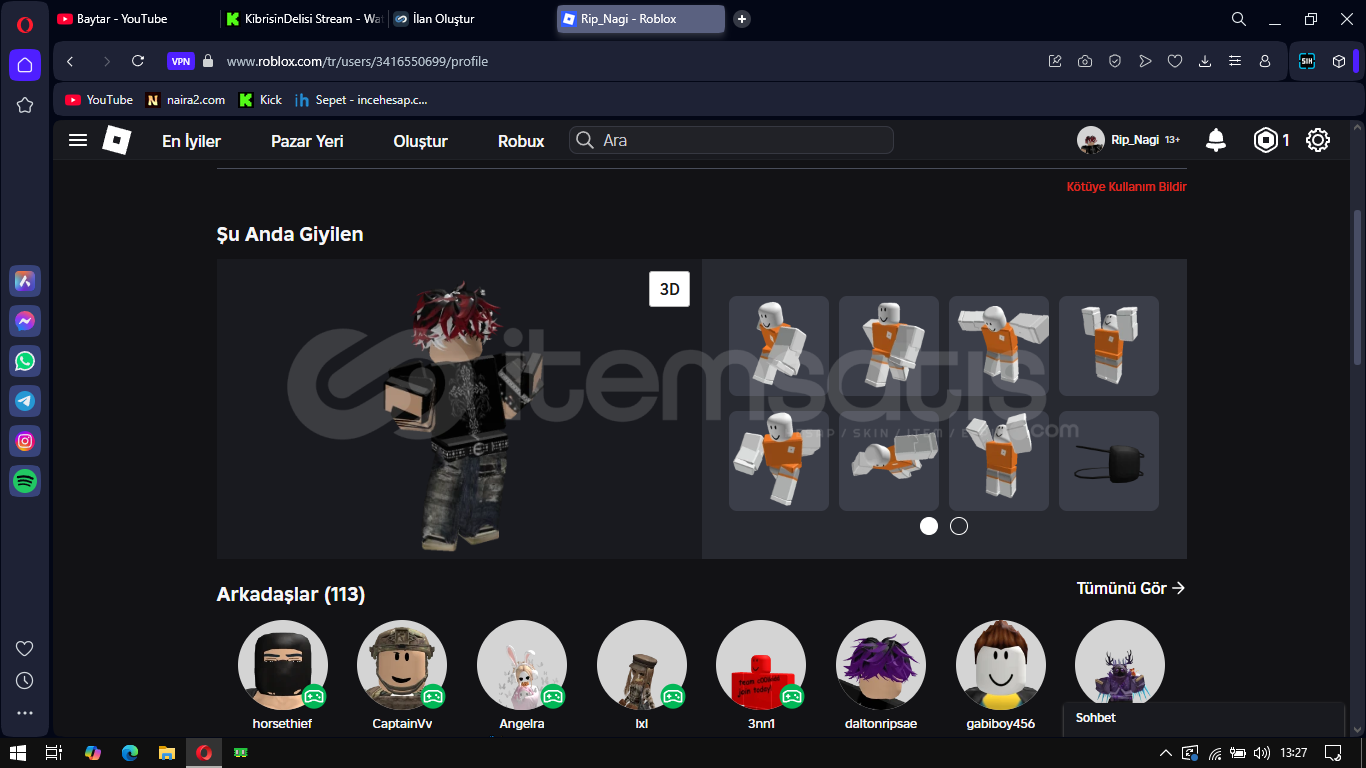The height and width of the screenshot is (768, 1366).
Task: Open the Robux menu item
Action: [x=521, y=141]
